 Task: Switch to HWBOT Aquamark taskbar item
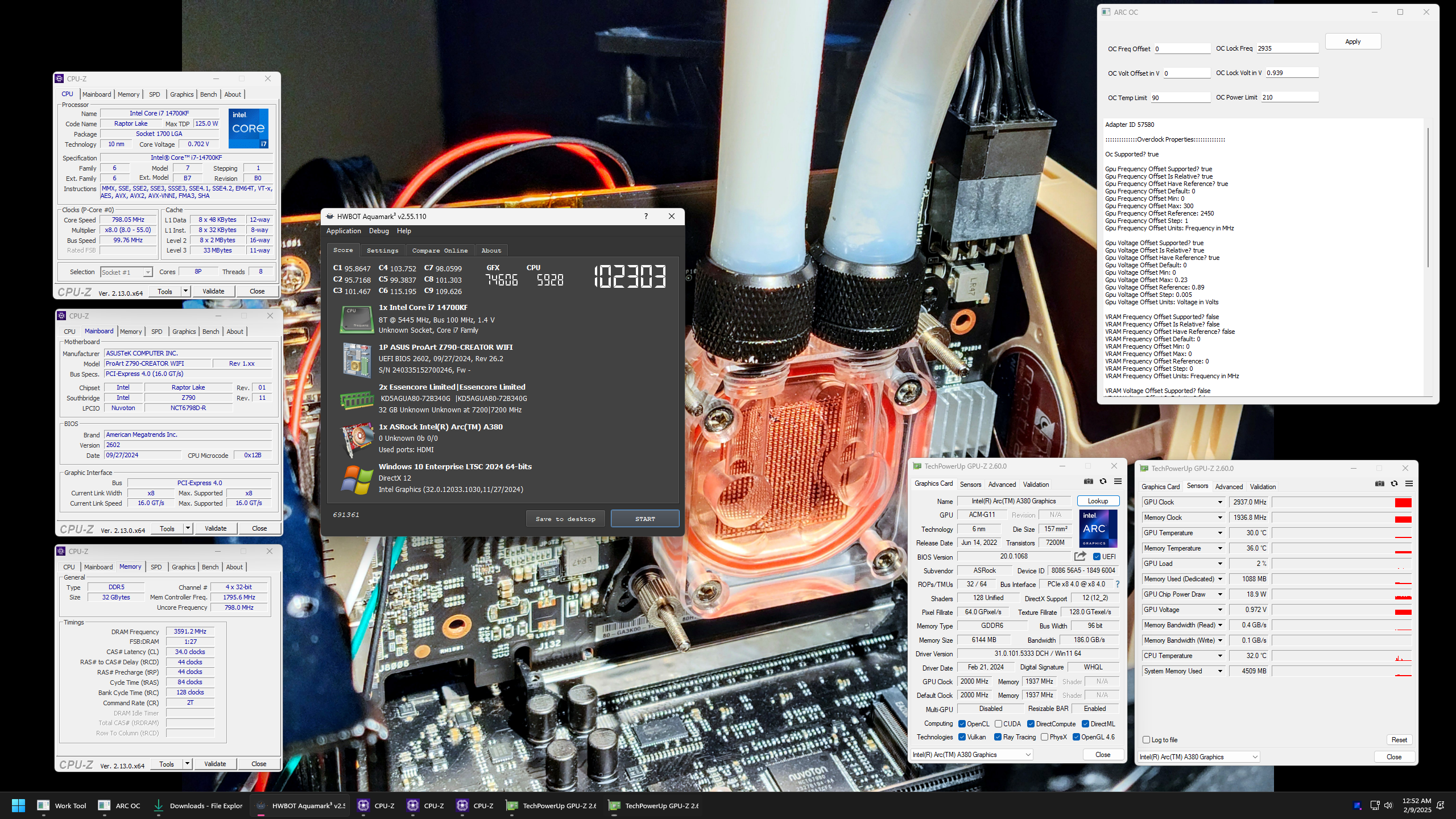coord(301,805)
